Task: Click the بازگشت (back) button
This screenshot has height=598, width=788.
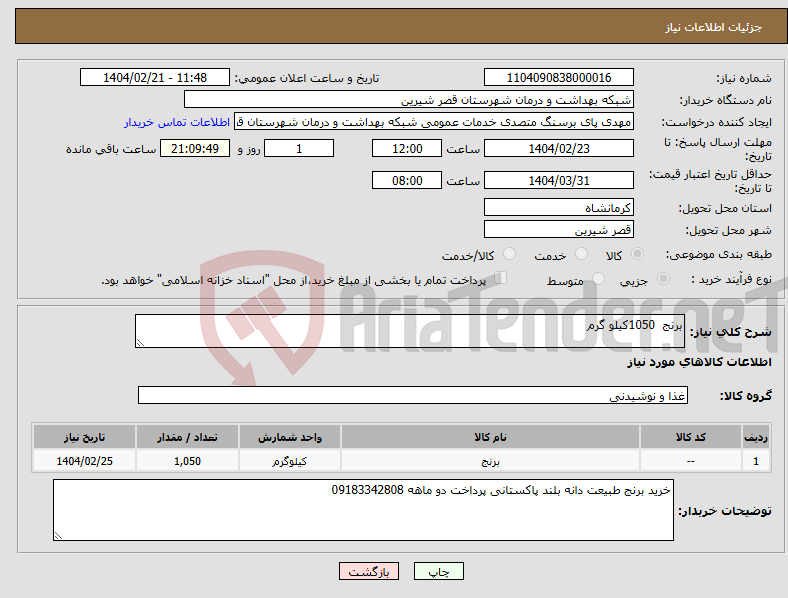Action: tap(369, 571)
